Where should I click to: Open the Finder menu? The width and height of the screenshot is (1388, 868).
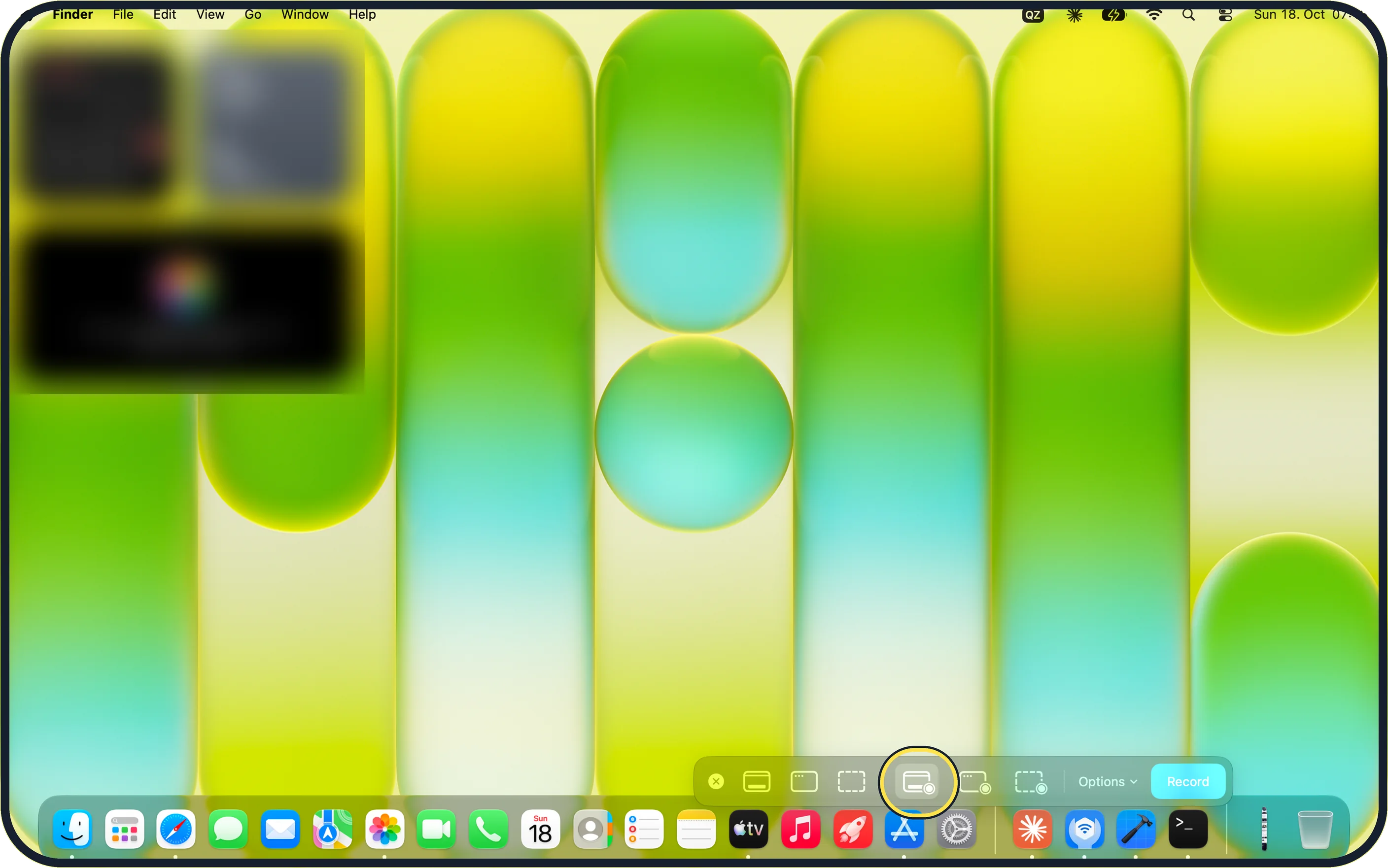(x=72, y=14)
